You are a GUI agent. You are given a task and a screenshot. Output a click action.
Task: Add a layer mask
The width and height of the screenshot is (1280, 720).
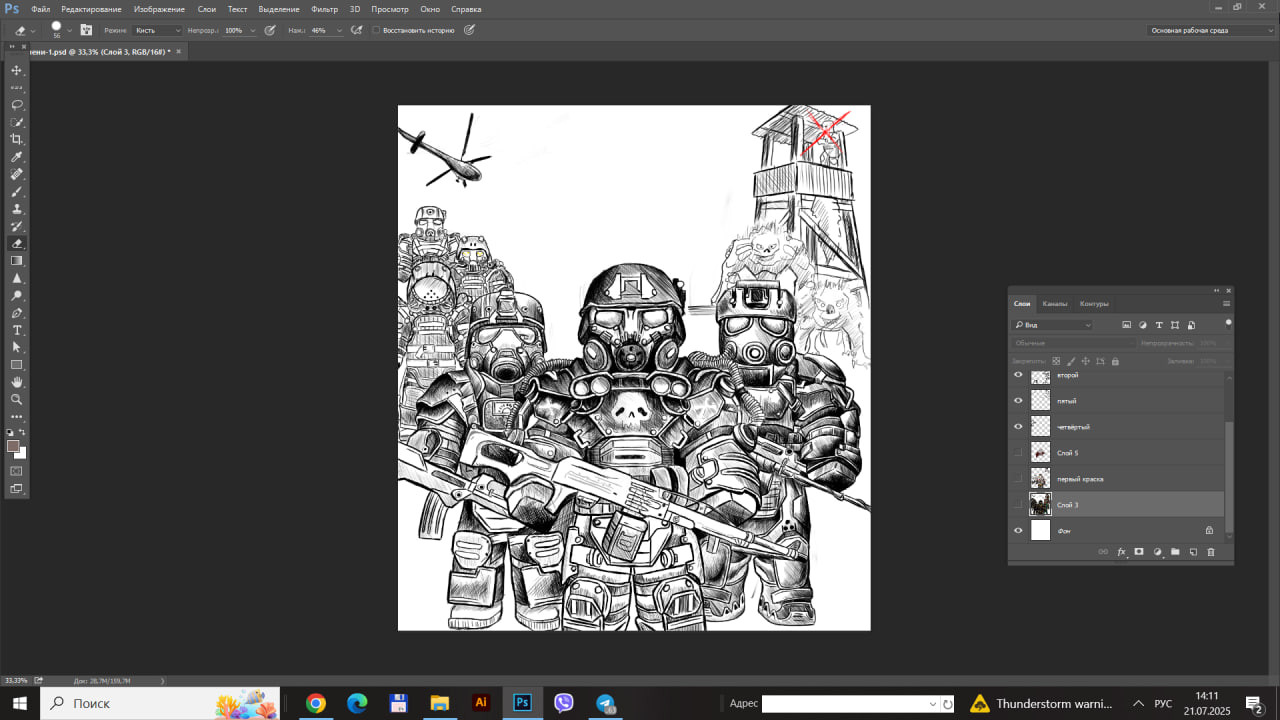tap(1139, 551)
